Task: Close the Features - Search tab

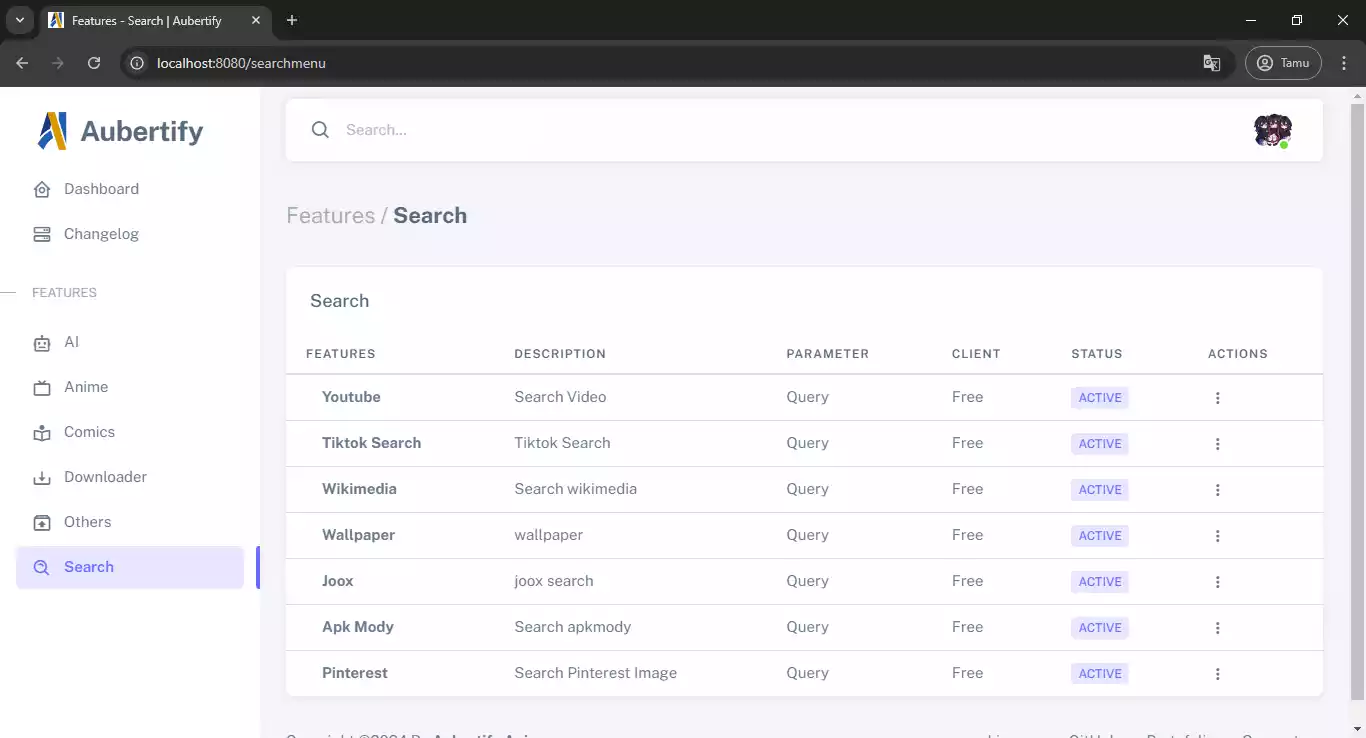Action: [256, 20]
